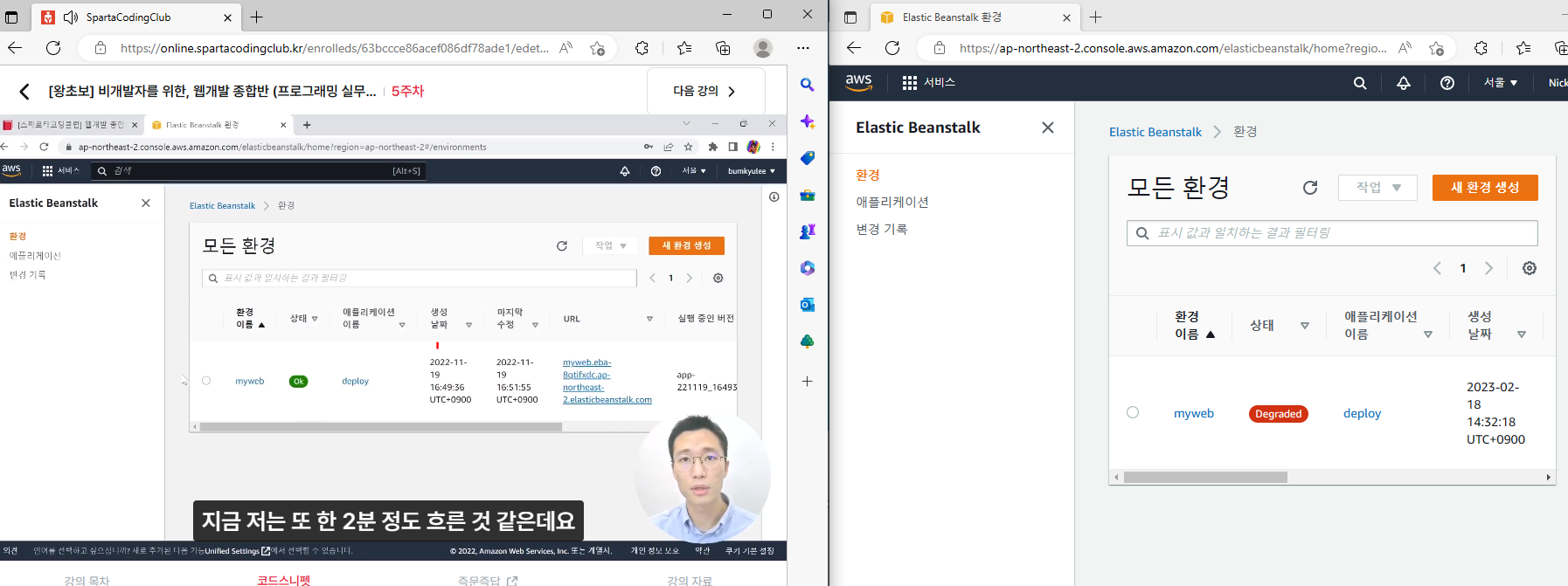The image size is (1568, 586).
Task: Open the myweb environment link on the right
Action: click(1194, 413)
